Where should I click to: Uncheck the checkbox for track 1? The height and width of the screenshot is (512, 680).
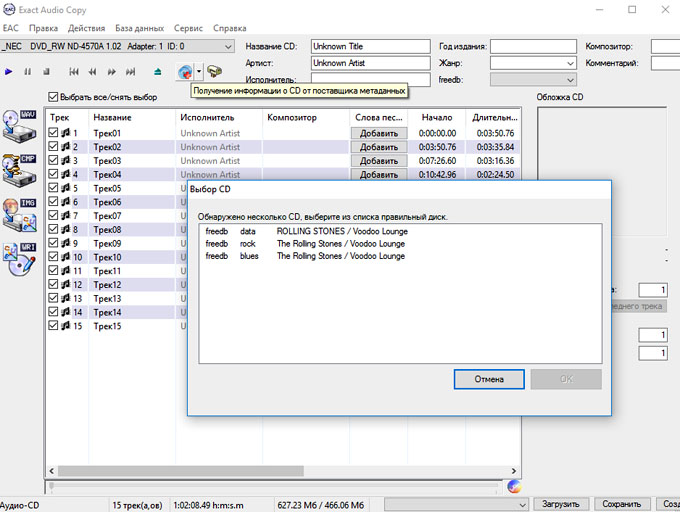click(x=54, y=133)
